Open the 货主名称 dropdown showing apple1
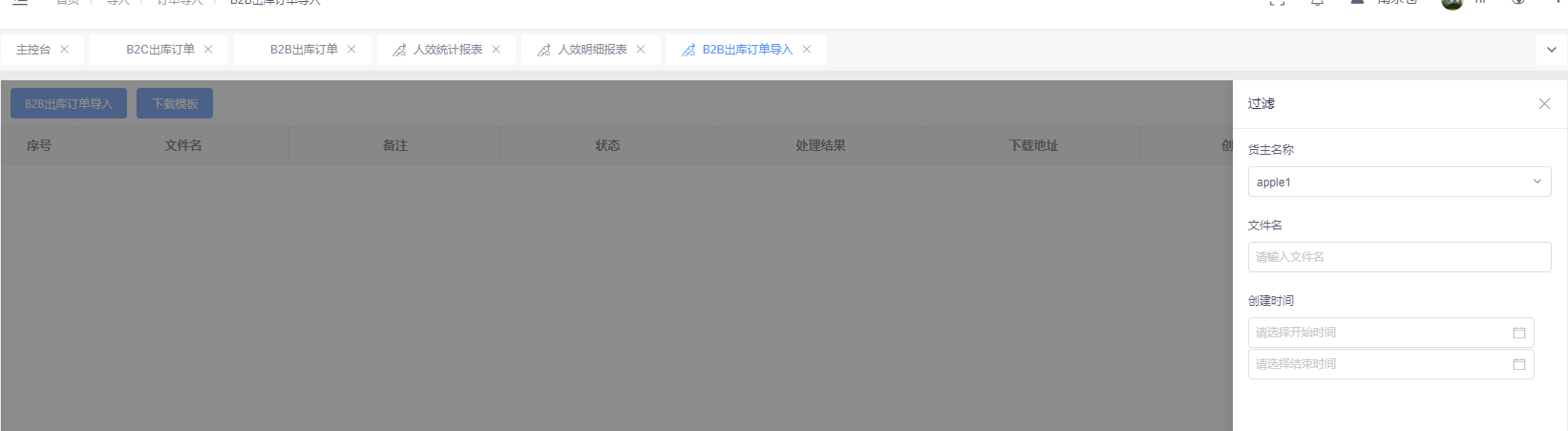The image size is (1568, 431). (x=1399, y=182)
